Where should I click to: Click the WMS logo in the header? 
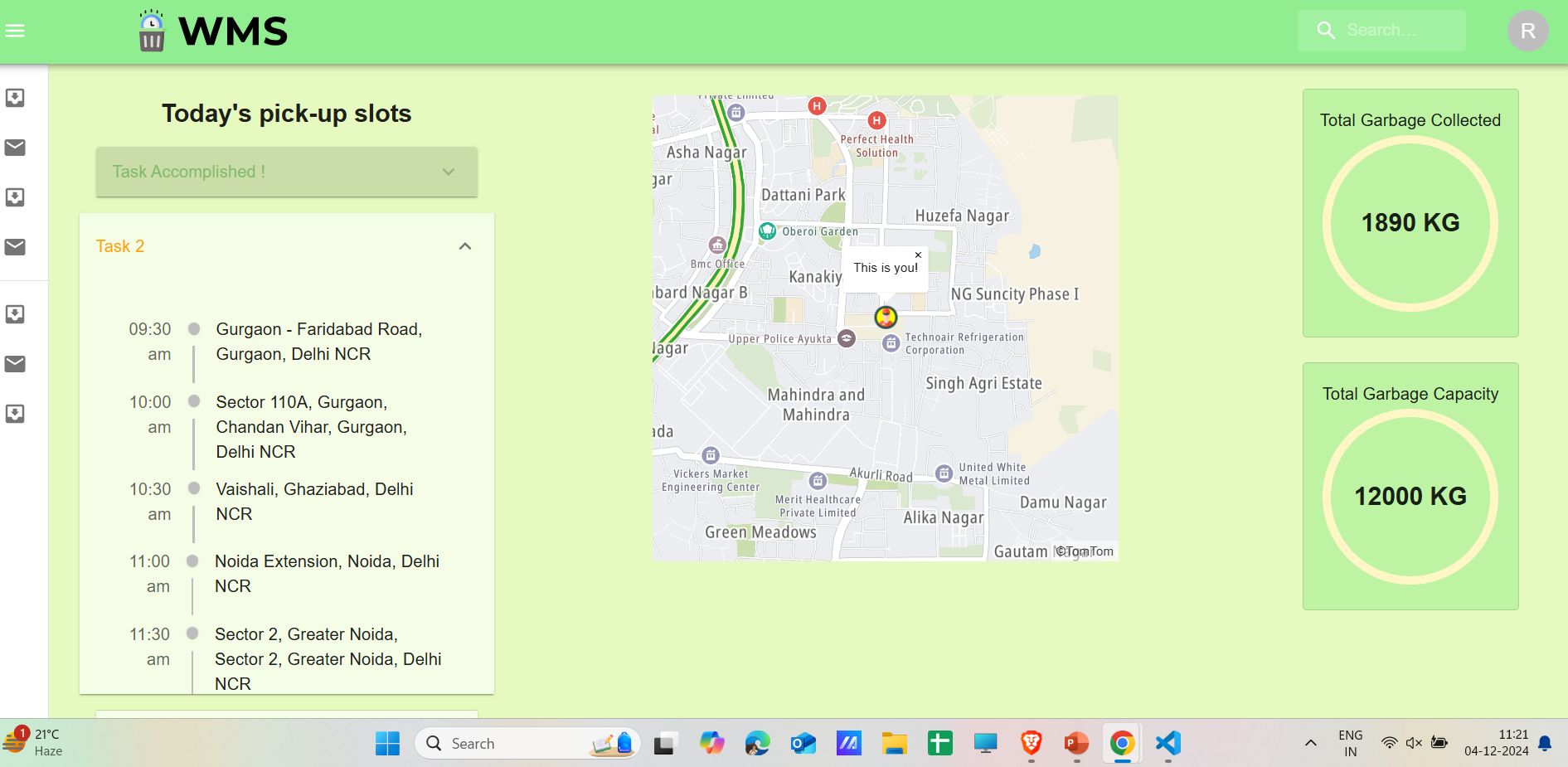pyautogui.click(x=211, y=30)
